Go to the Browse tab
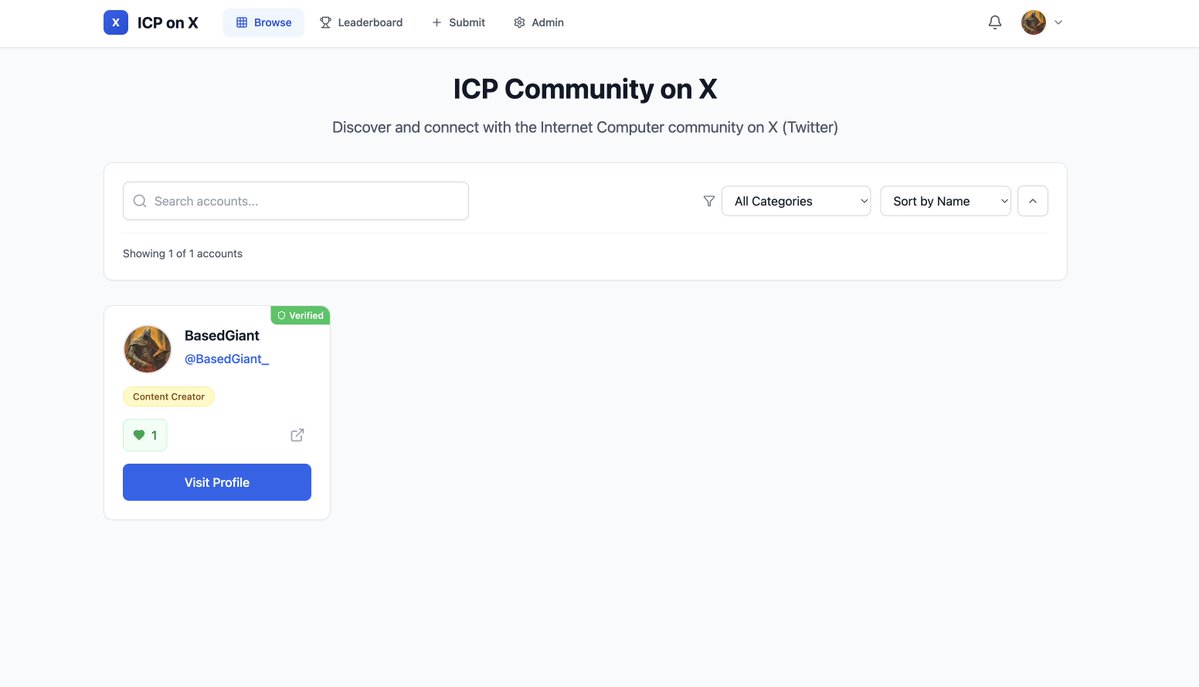The width and height of the screenshot is (1199, 687). 264,22
